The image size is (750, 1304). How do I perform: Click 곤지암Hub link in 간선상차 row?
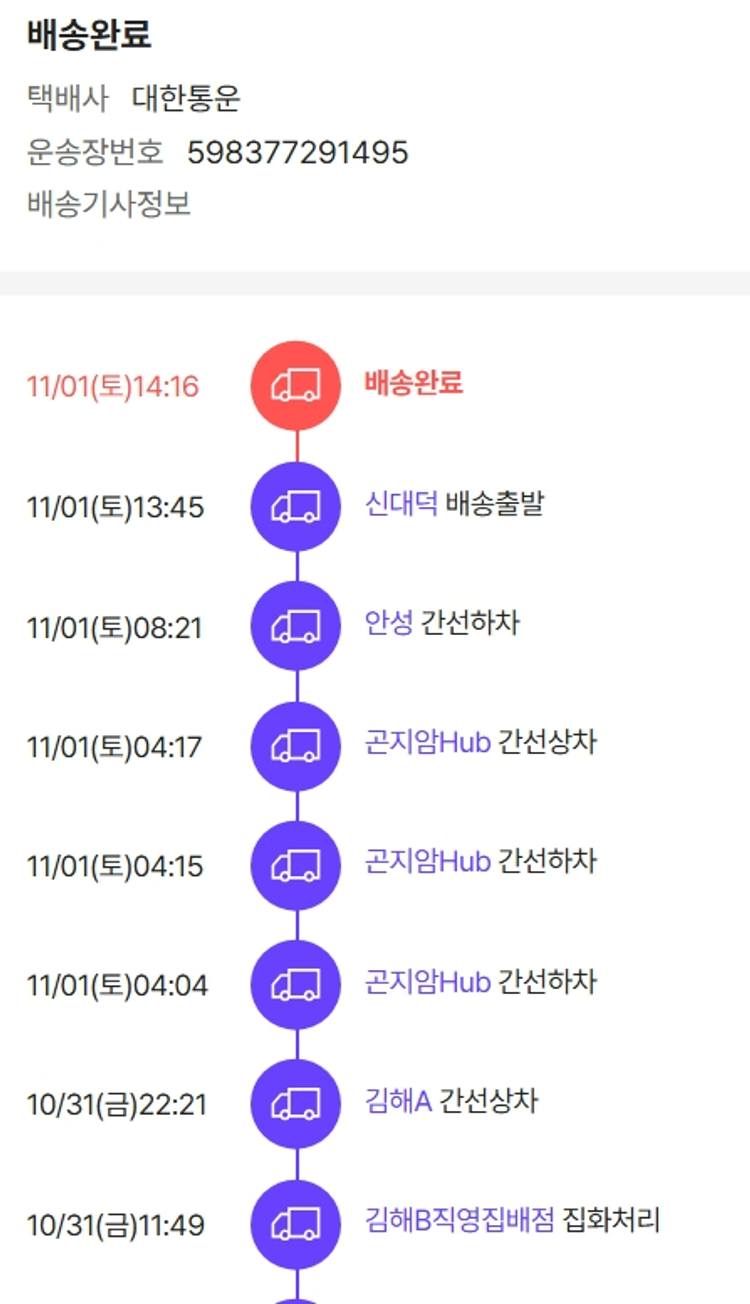click(428, 744)
